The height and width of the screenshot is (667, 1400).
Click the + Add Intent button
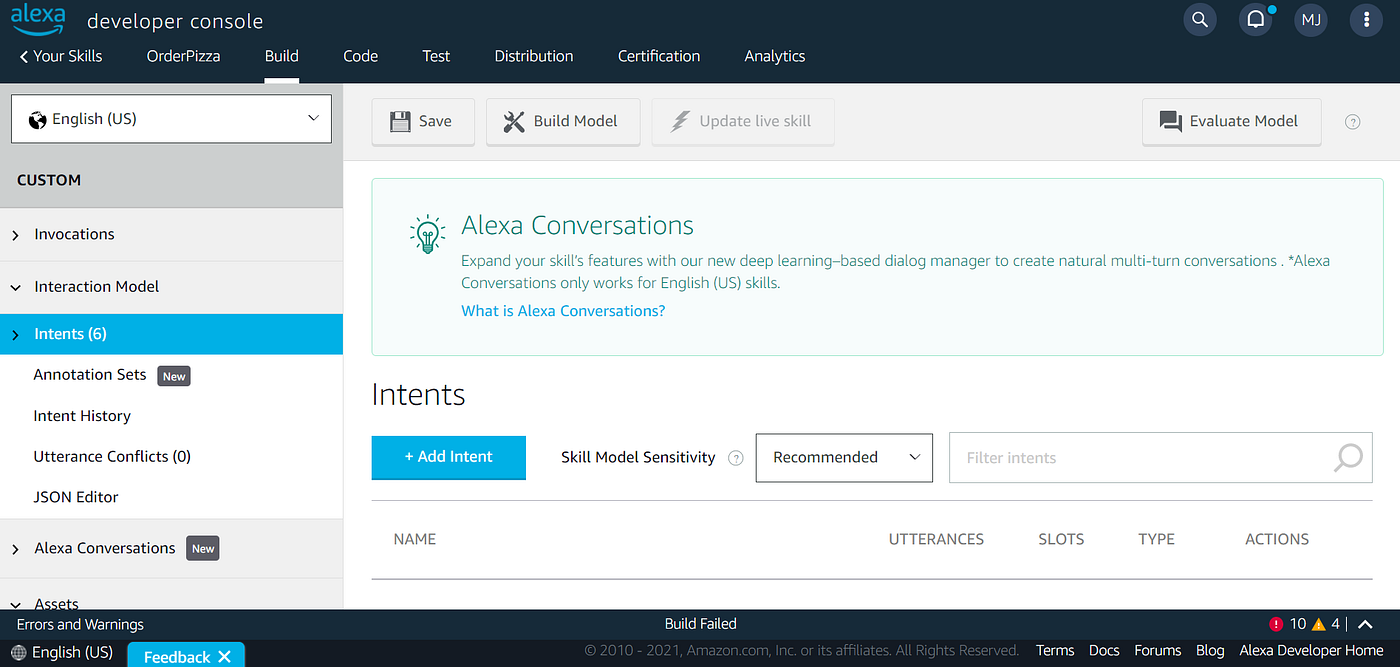pyautogui.click(x=448, y=457)
